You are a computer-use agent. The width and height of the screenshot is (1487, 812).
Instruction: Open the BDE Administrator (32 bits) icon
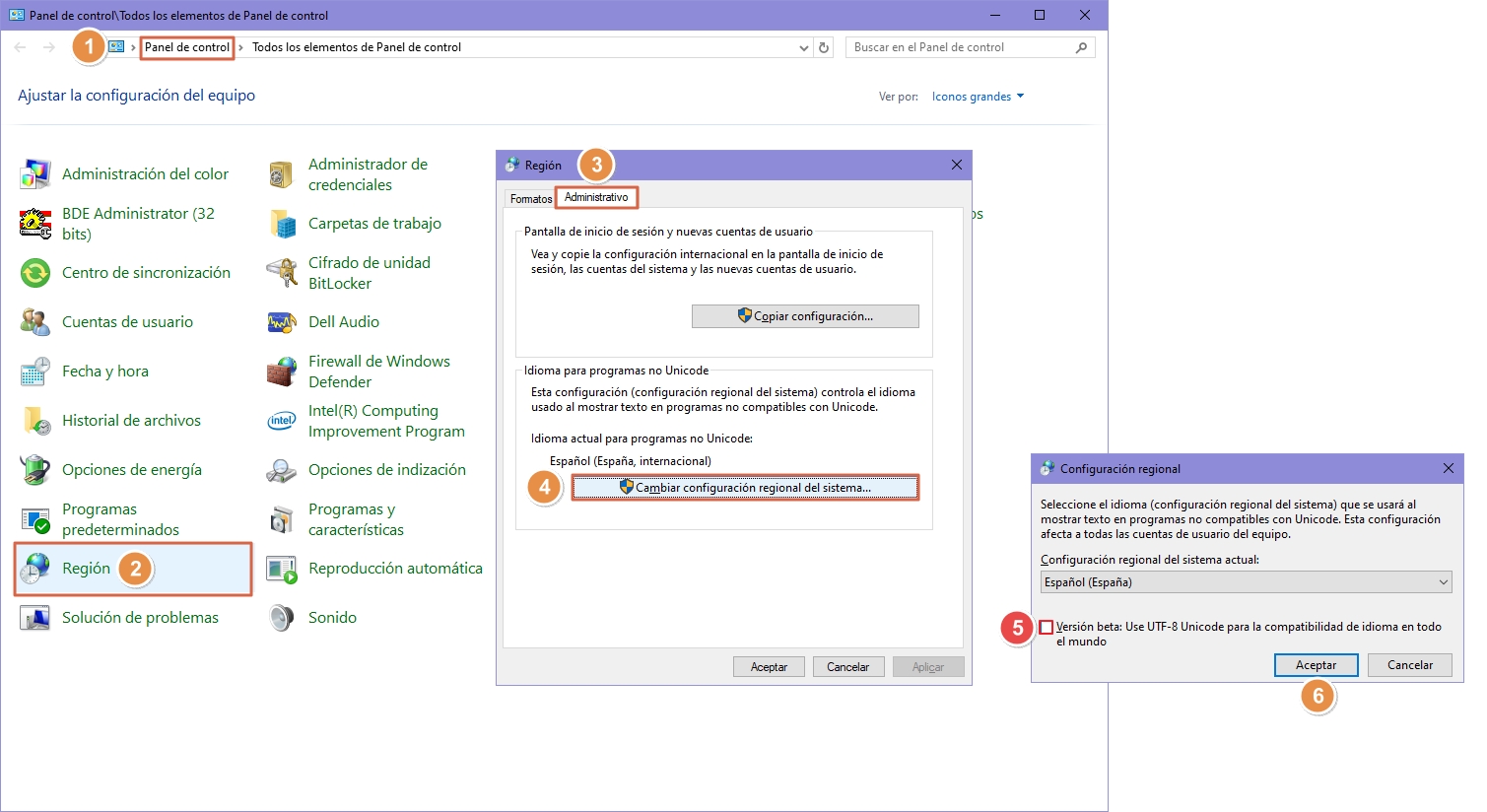35,224
